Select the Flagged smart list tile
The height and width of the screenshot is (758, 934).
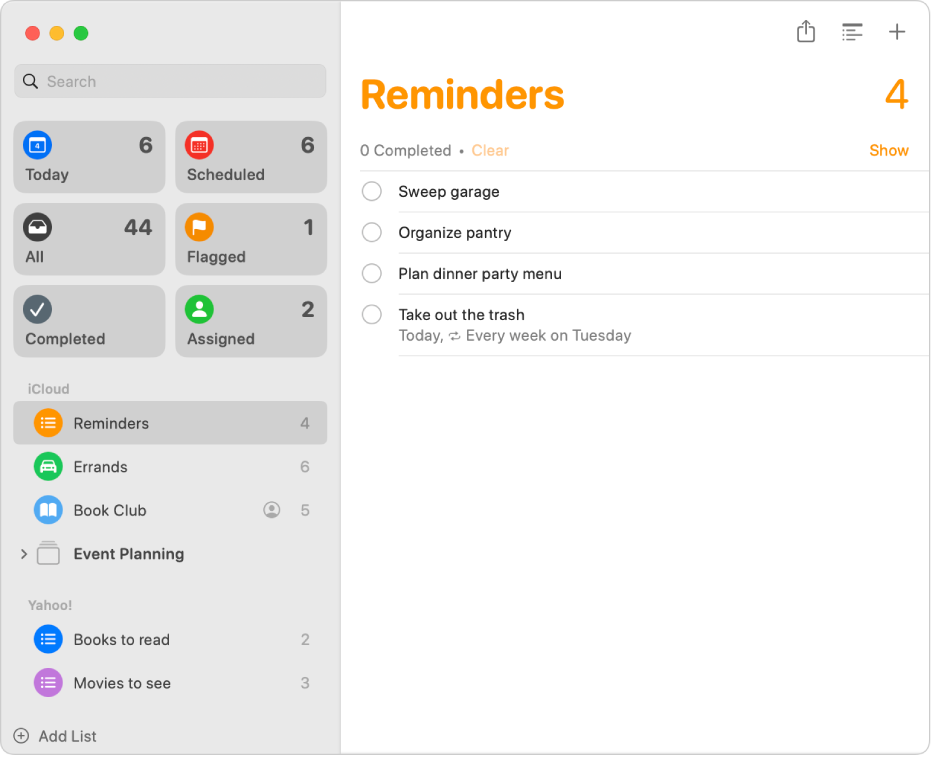[x=251, y=239]
